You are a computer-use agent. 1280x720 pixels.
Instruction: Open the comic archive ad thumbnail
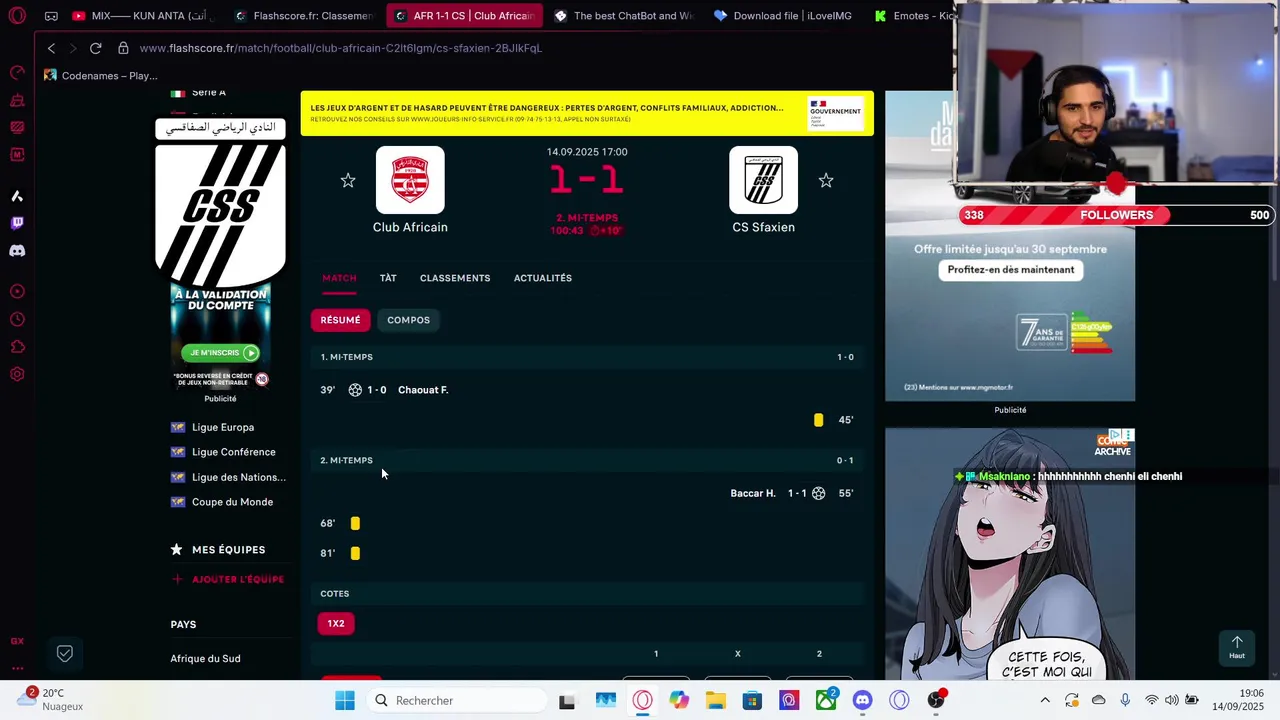point(1010,554)
